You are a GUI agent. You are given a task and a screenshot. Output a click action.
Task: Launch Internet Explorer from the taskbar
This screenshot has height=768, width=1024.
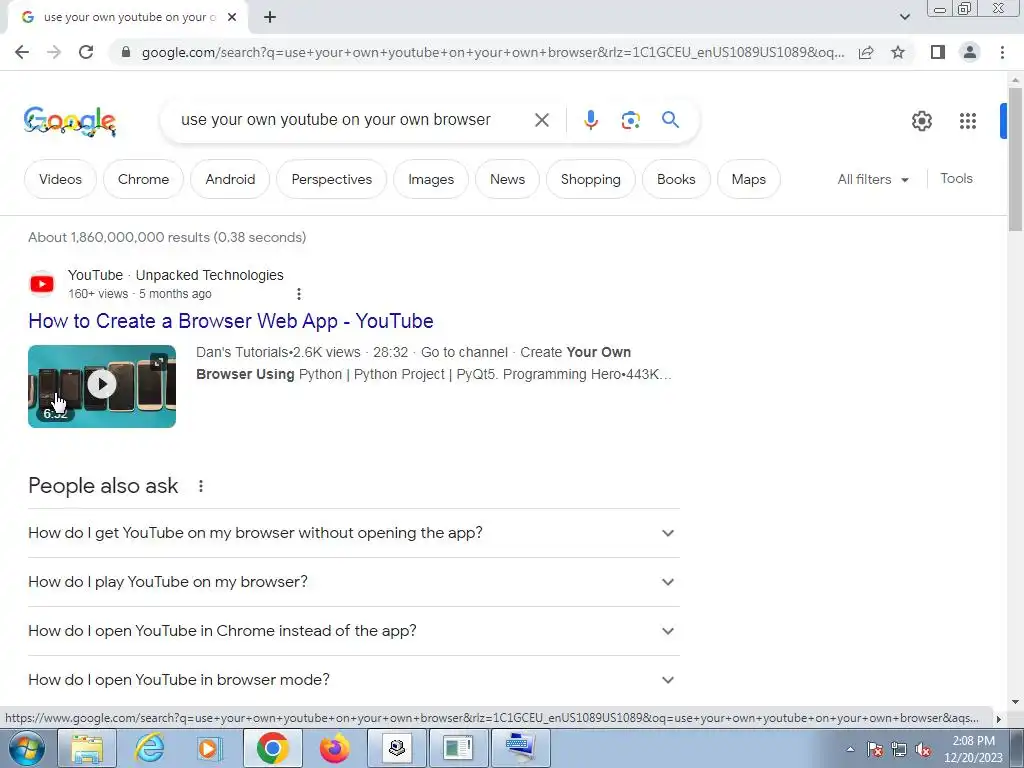149,748
